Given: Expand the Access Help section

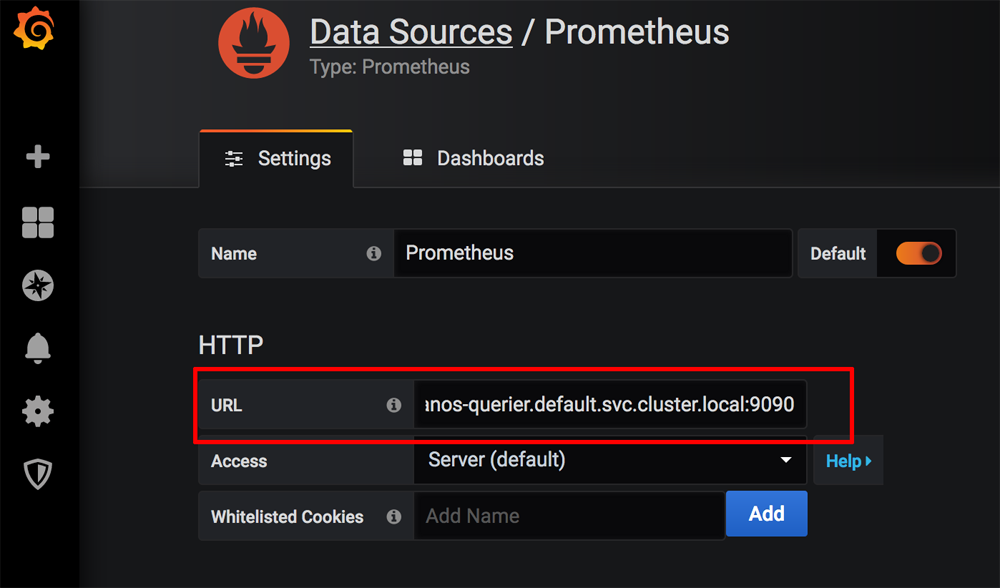Looking at the screenshot, I should tap(848, 461).
